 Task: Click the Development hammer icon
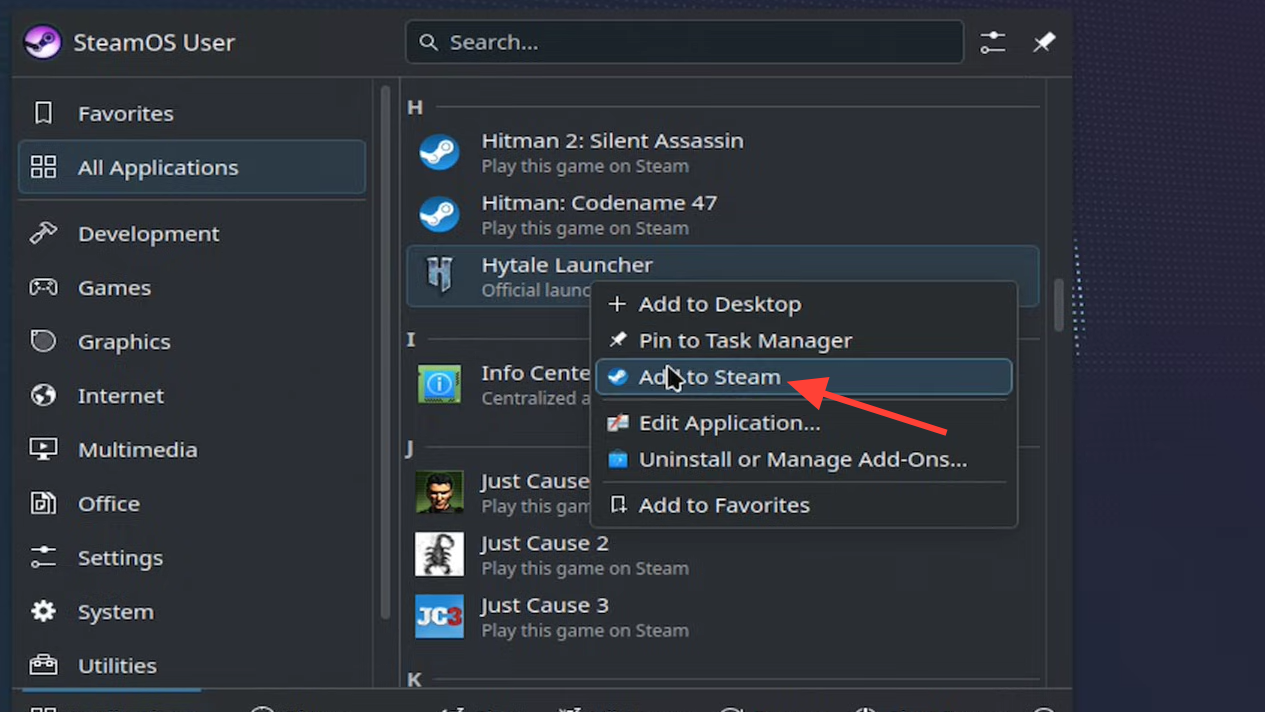(43, 233)
